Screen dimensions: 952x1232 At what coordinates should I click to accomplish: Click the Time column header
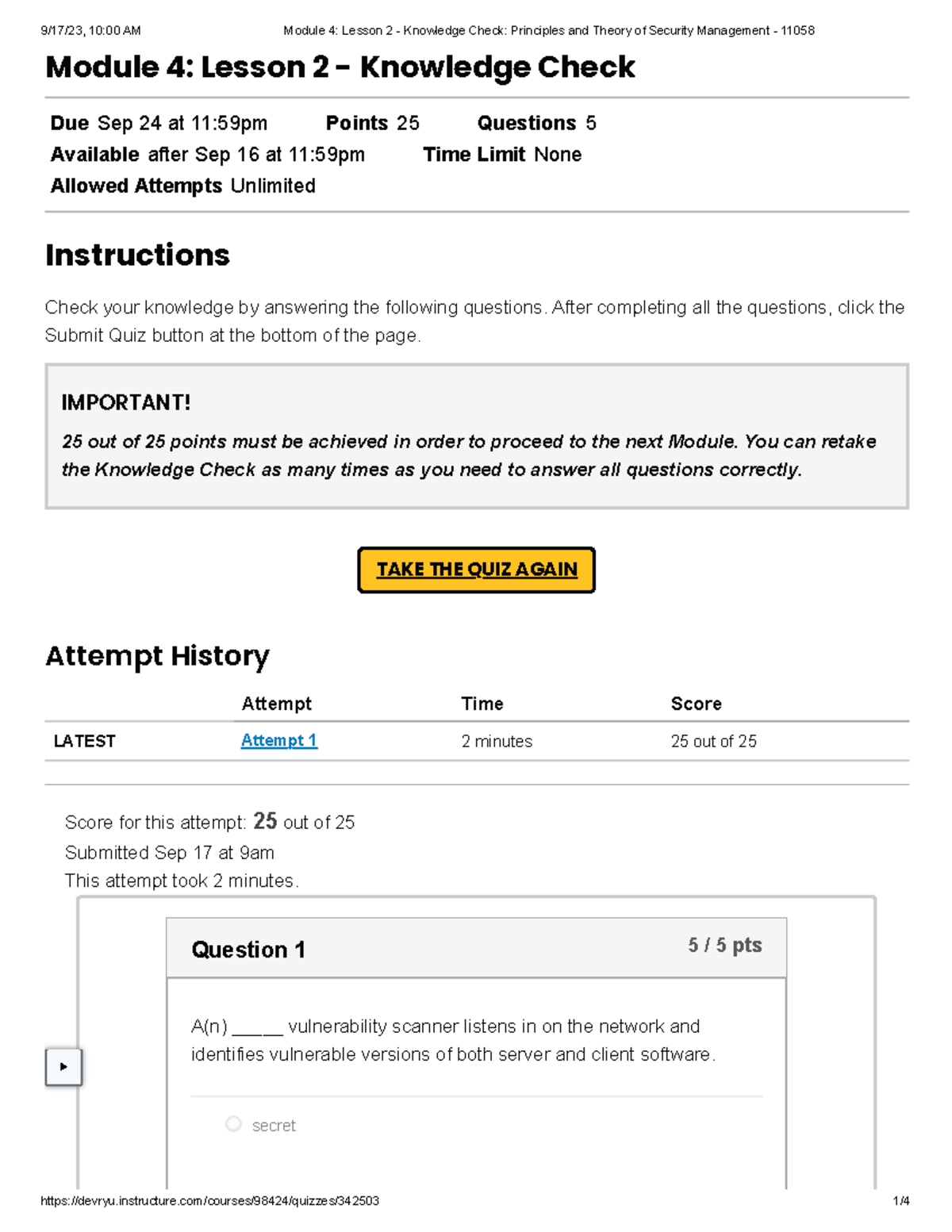482,704
